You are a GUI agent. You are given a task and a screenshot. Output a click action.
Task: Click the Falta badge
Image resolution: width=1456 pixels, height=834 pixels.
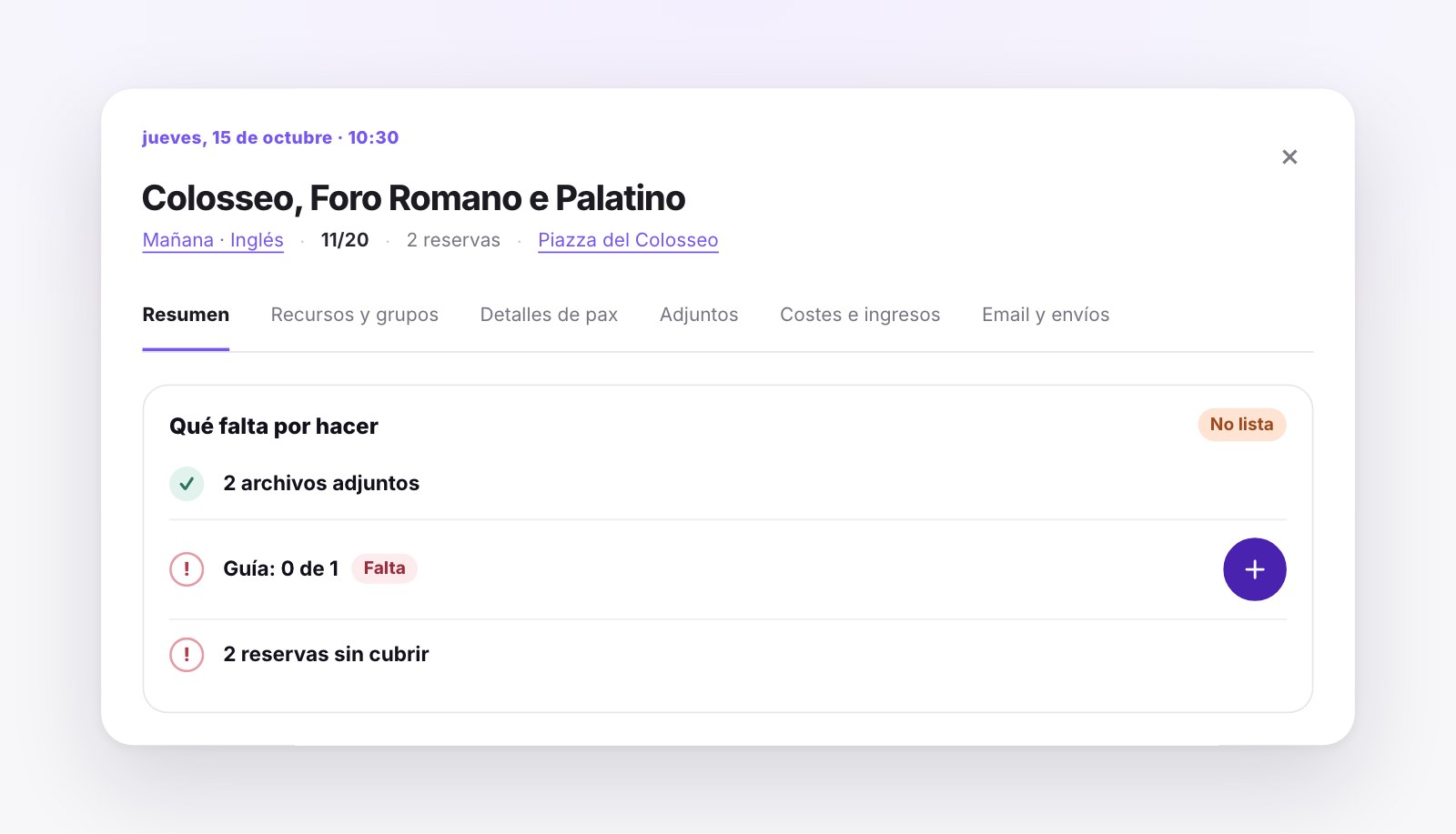tap(384, 568)
